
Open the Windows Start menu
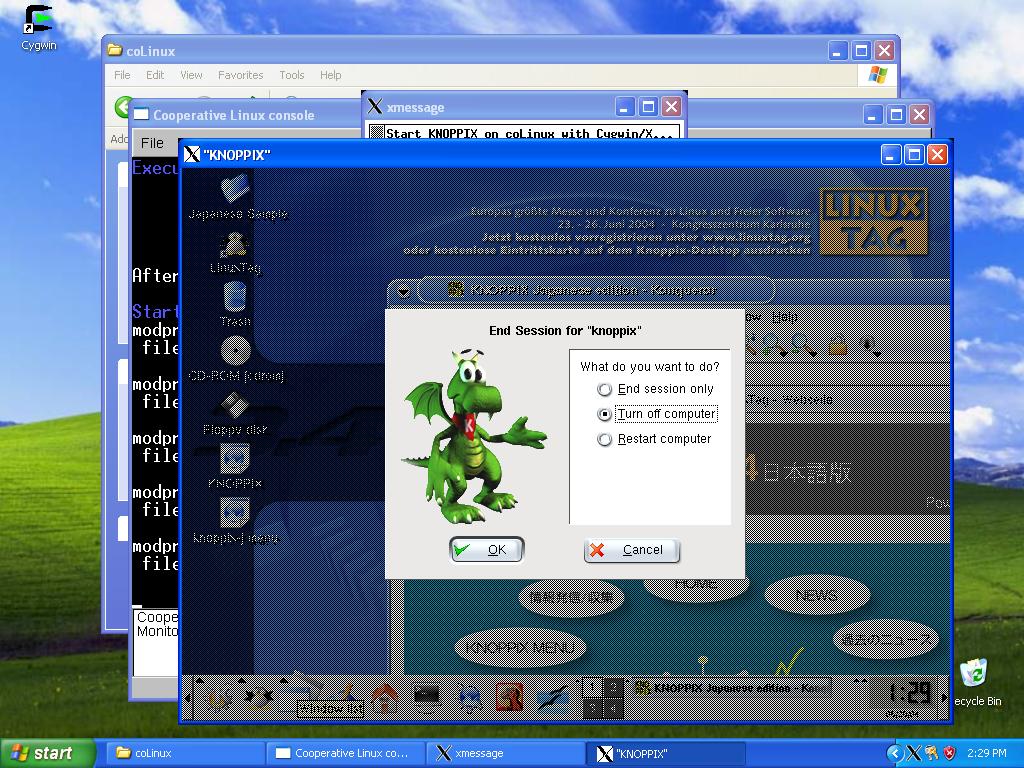tap(47, 753)
